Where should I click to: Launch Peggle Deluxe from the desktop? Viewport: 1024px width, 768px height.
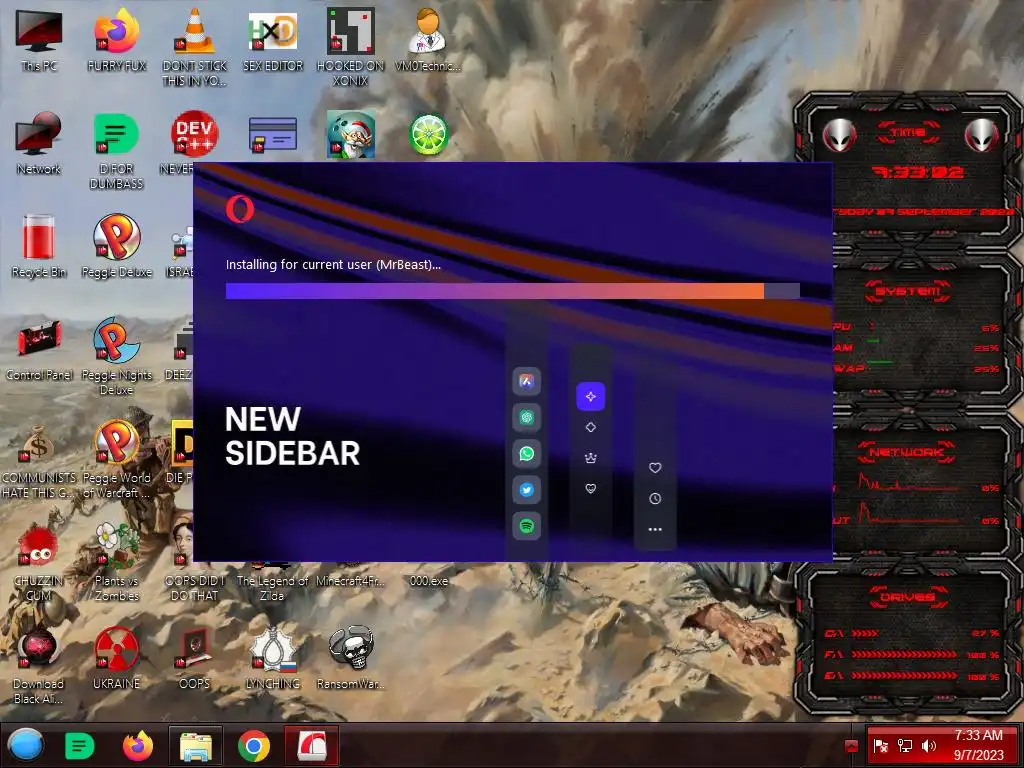click(117, 237)
